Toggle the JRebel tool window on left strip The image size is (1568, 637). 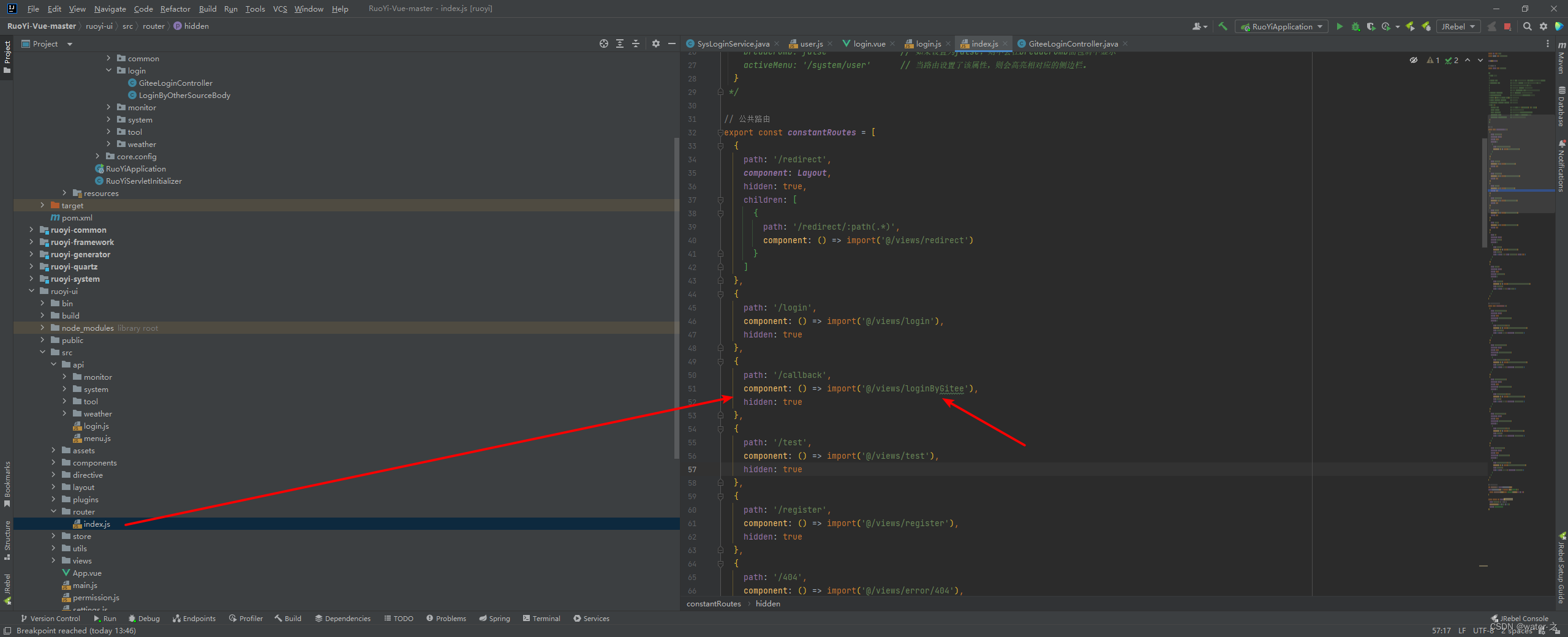coord(7,589)
